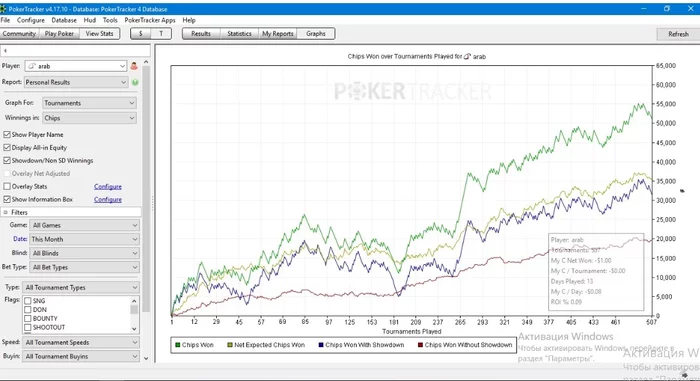Open the Winnings in Chips dropdown
This screenshot has height=381, width=700.
(89, 118)
